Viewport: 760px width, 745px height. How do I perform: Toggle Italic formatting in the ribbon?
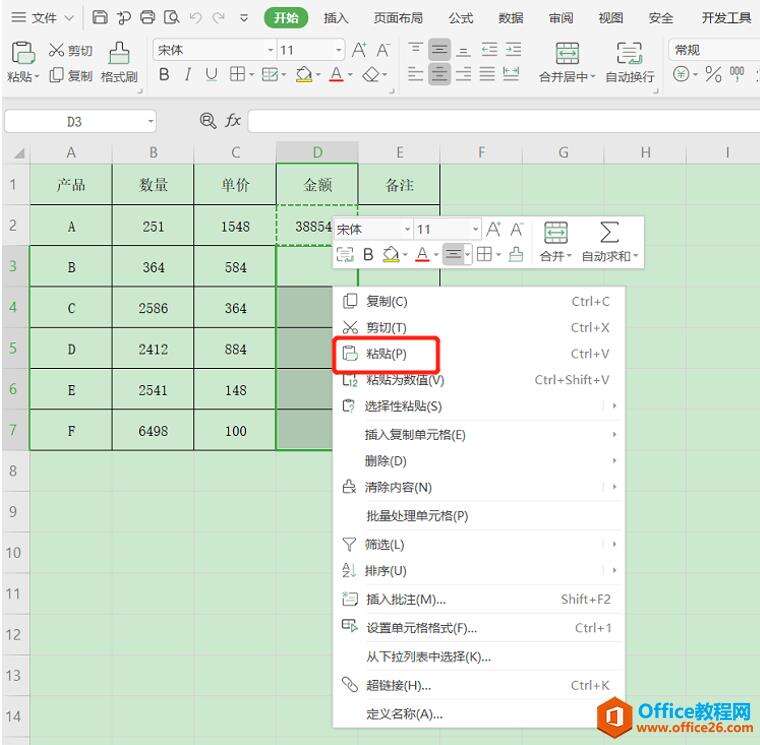pos(187,75)
